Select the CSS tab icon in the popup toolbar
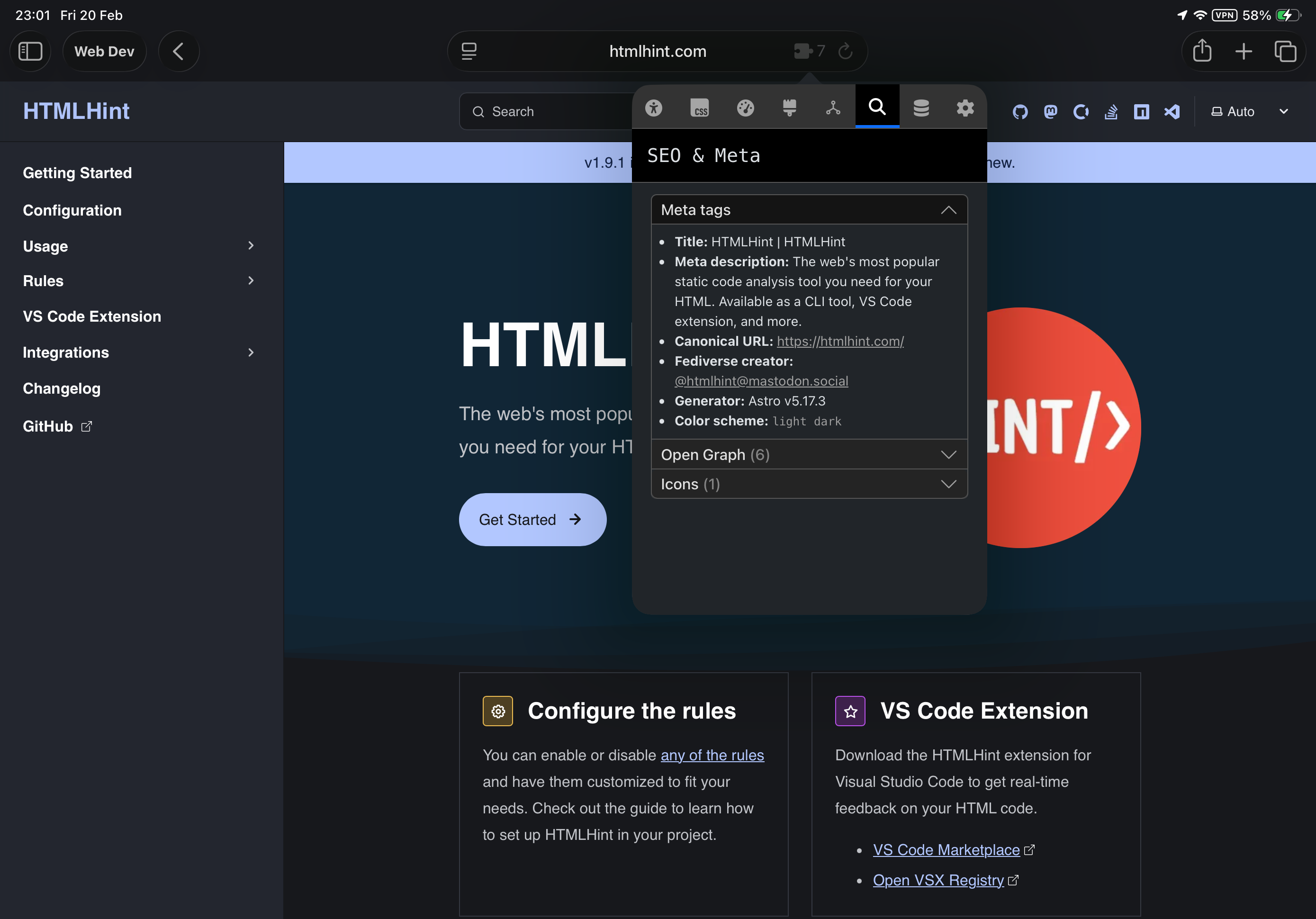 click(700, 107)
